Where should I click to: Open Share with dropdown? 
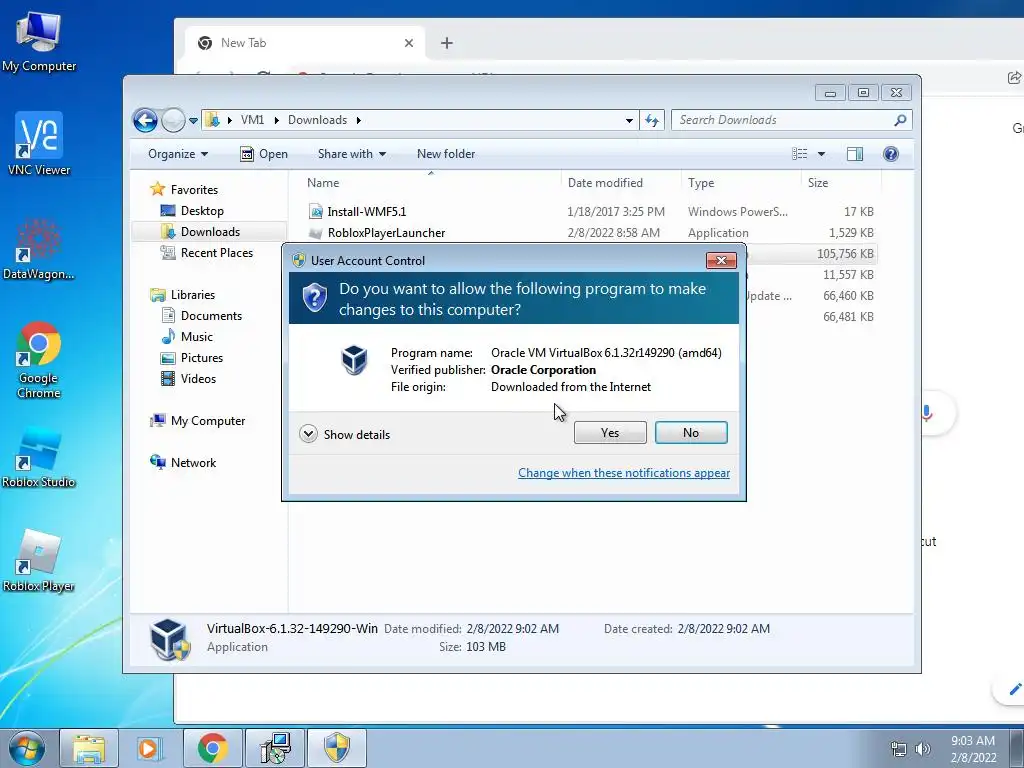coord(352,154)
